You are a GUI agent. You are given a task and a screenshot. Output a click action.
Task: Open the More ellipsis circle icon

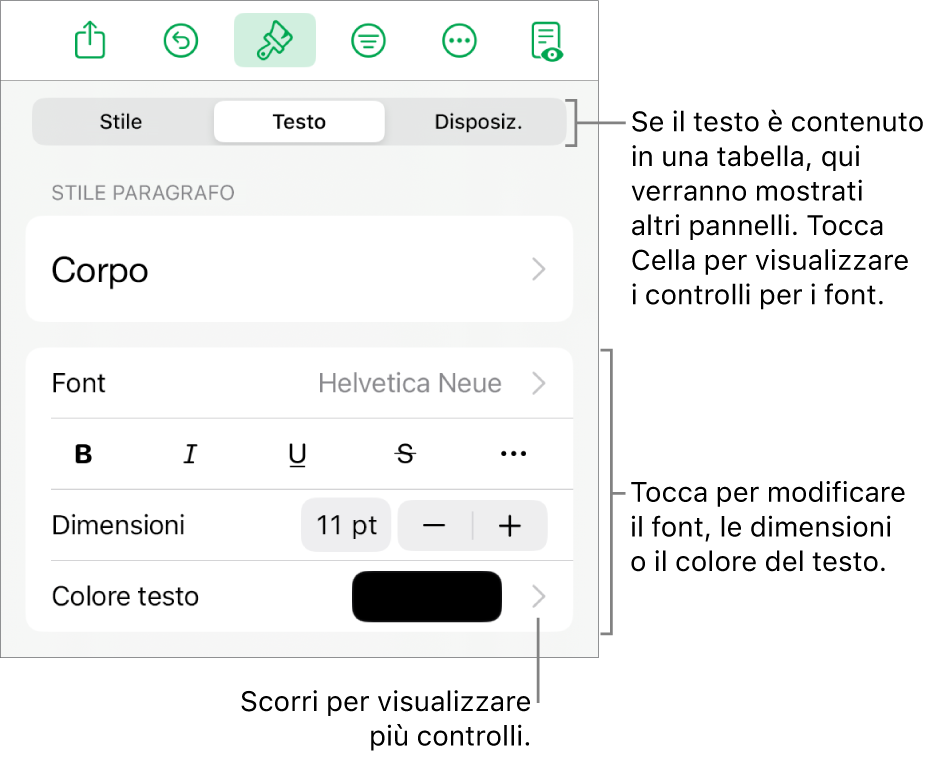point(459,41)
